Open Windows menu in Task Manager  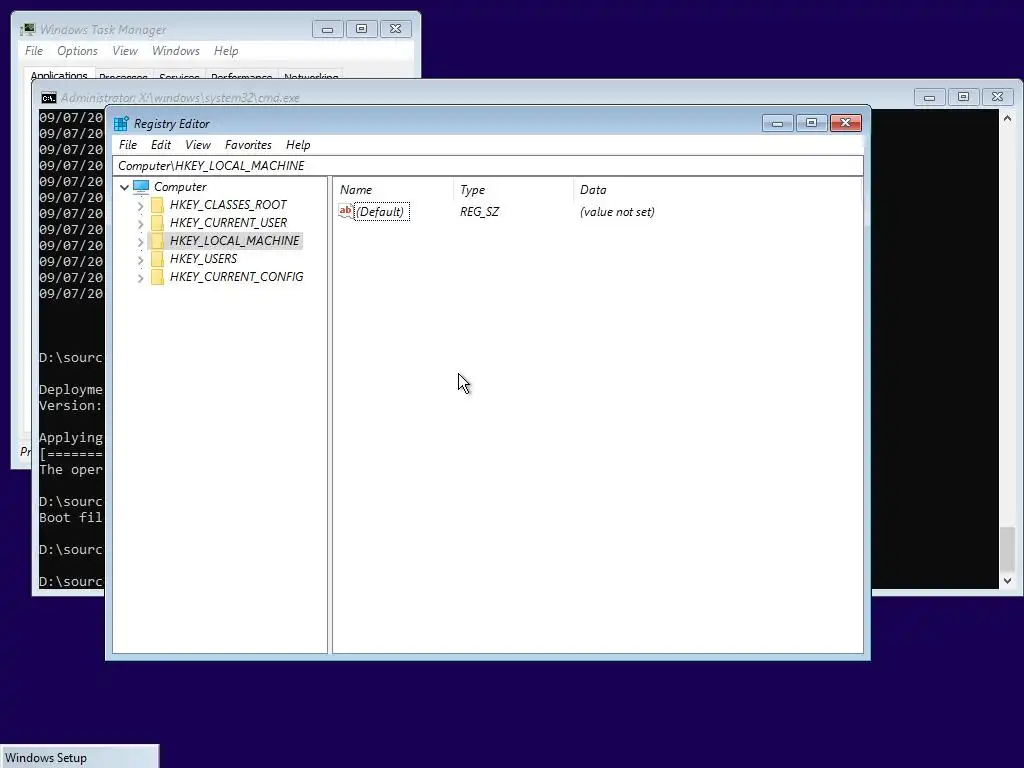tap(176, 51)
